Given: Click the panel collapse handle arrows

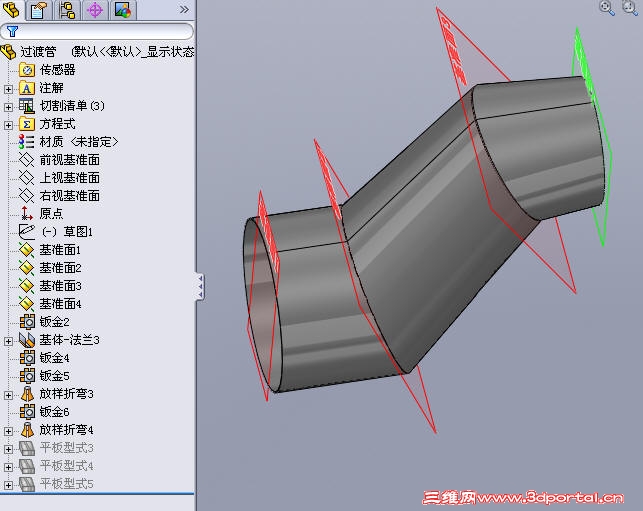Looking at the screenshot, I should 200,287.
